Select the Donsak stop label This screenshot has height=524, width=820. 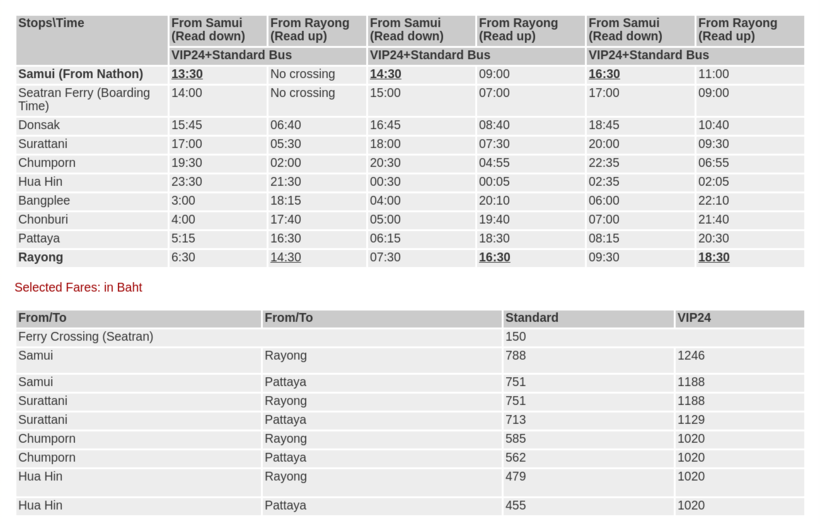pos(39,125)
